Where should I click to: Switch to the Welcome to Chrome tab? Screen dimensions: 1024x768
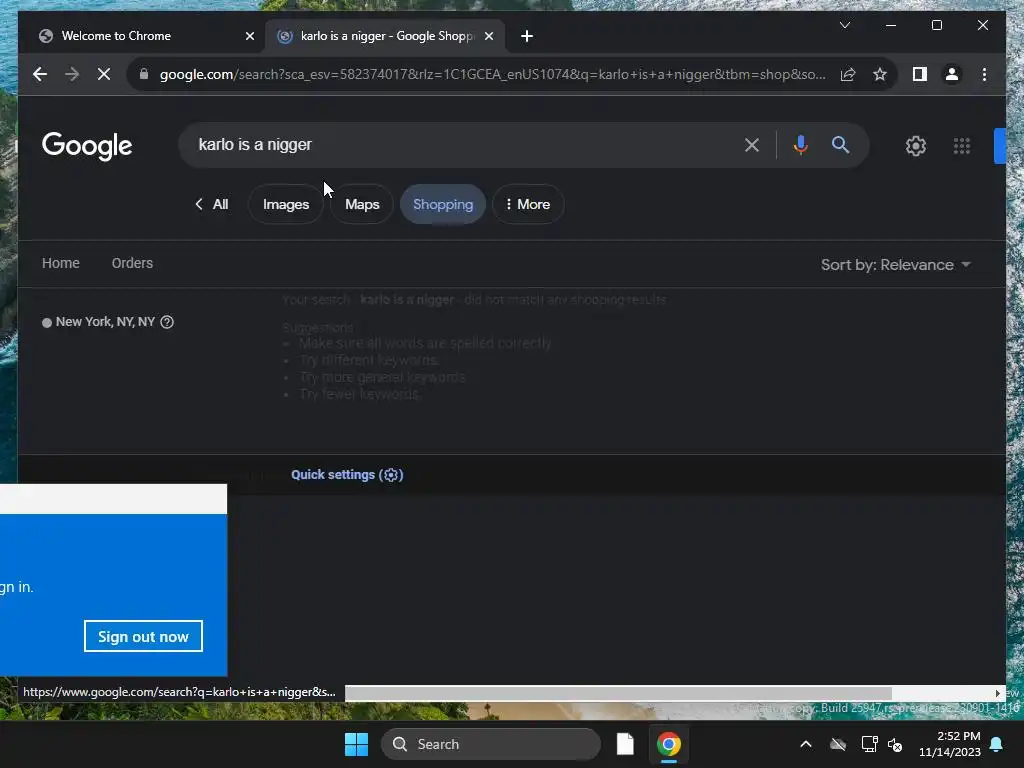tap(143, 37)
